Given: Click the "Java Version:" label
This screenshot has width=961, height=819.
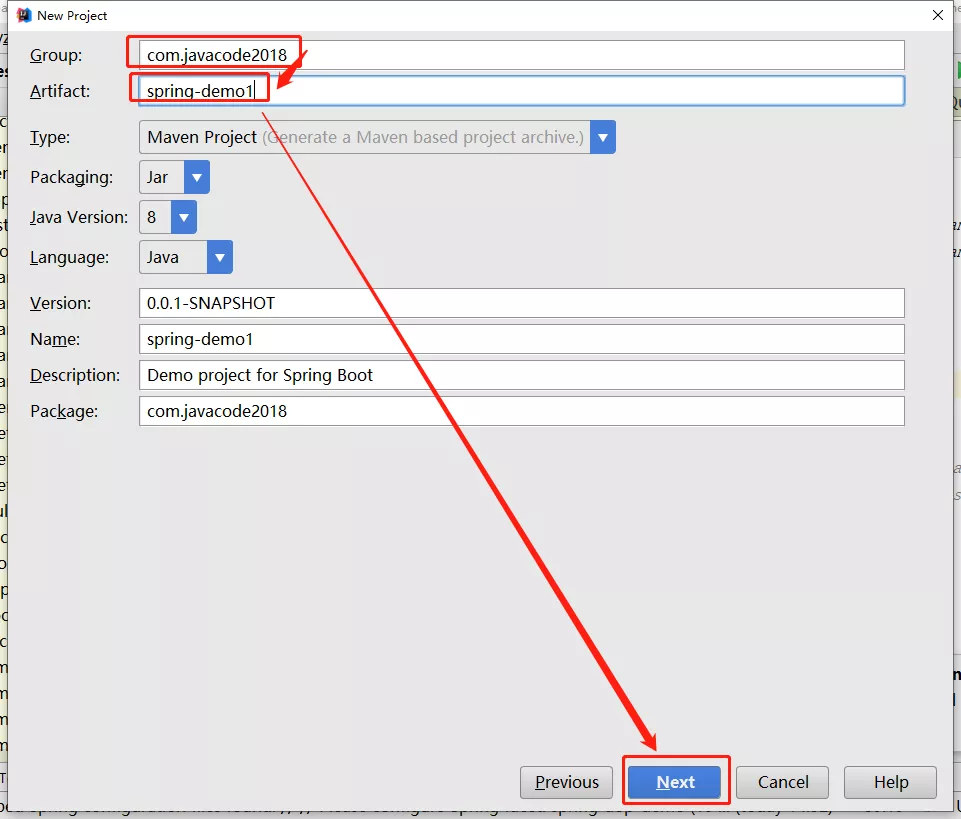Looking at the screenshot, I should click(79, 217).
